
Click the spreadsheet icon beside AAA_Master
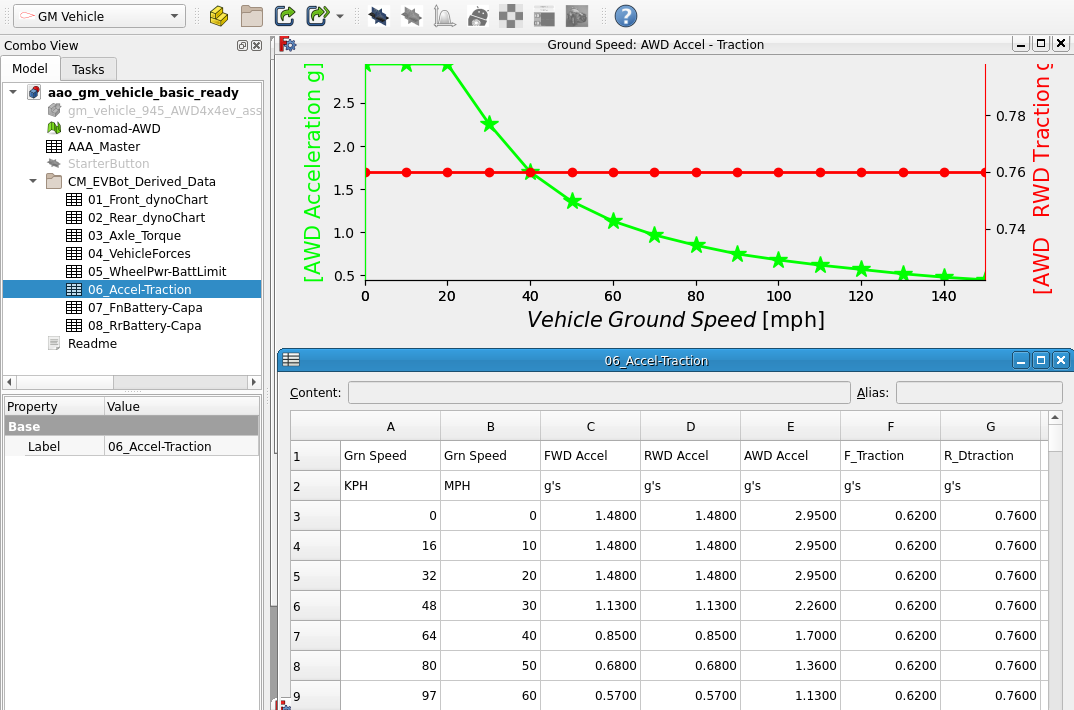coord(54,146)
